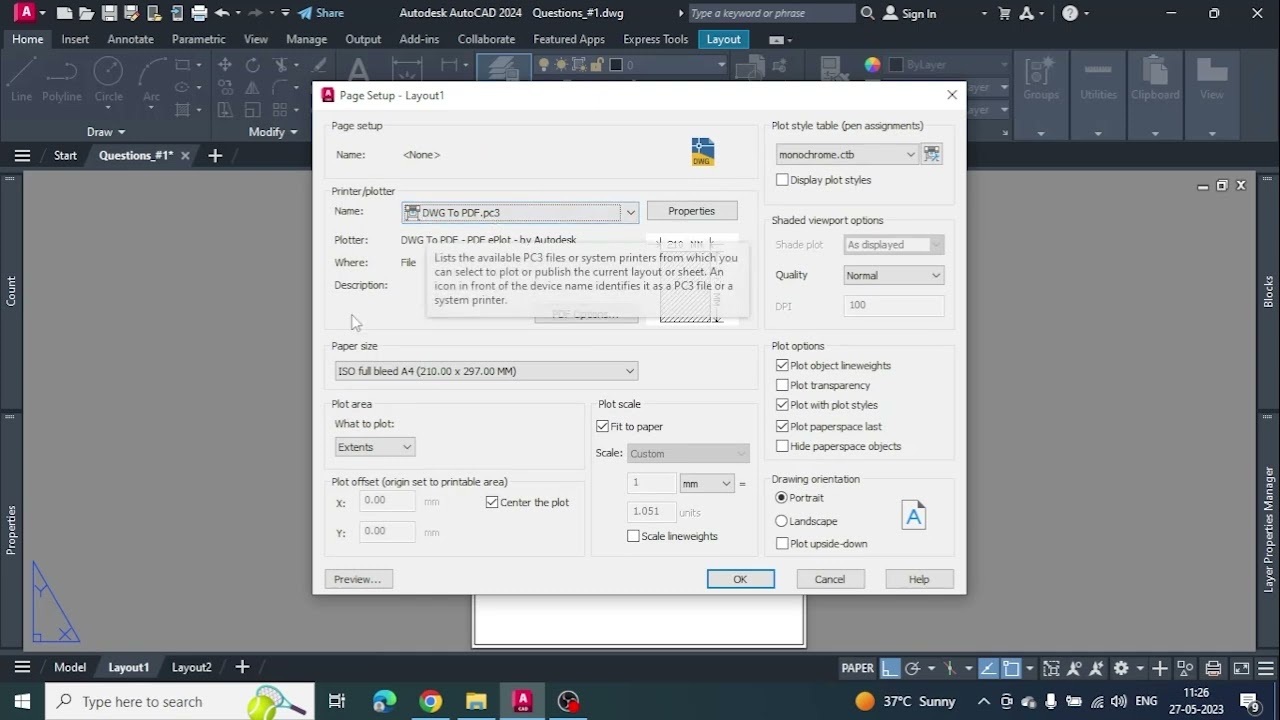The width and height of the screenshot is (1280, 720).
Task: Switch to the Insert ribbon tab
Action: coord(75,39)
